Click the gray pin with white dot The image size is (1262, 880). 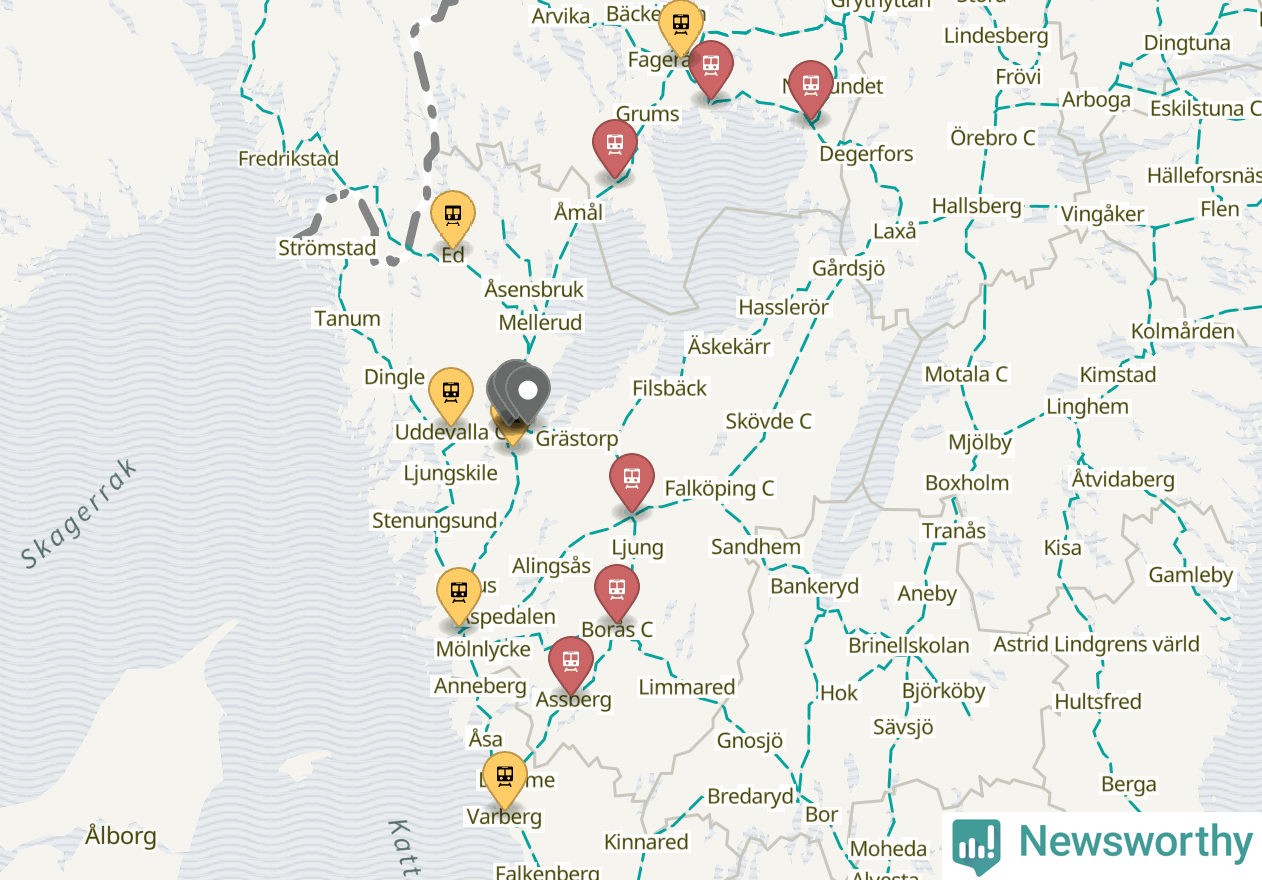click(529, 394)
